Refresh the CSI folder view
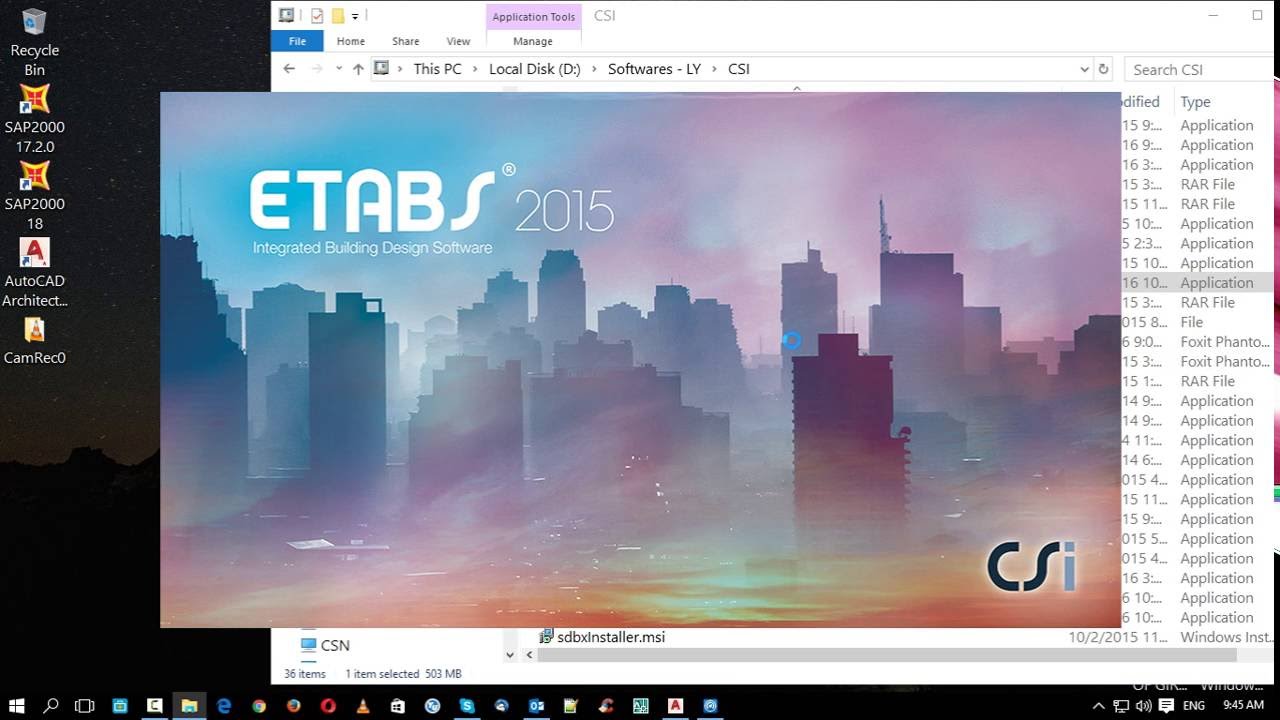Image resolution: width=1280 pixels, height=720 pixels. pyautogui.click(x=1104, y=69)
